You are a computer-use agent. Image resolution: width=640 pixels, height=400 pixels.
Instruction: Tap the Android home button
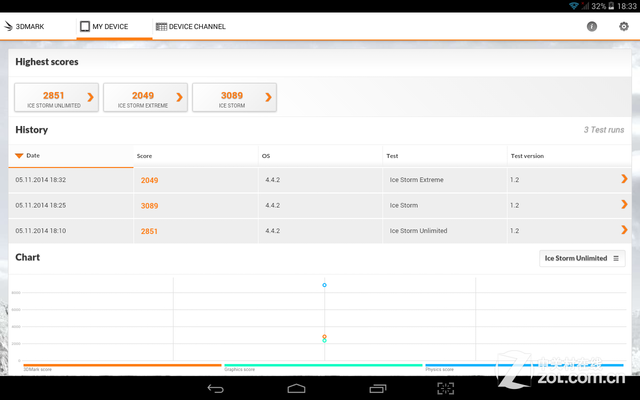[x=296, y=388]
